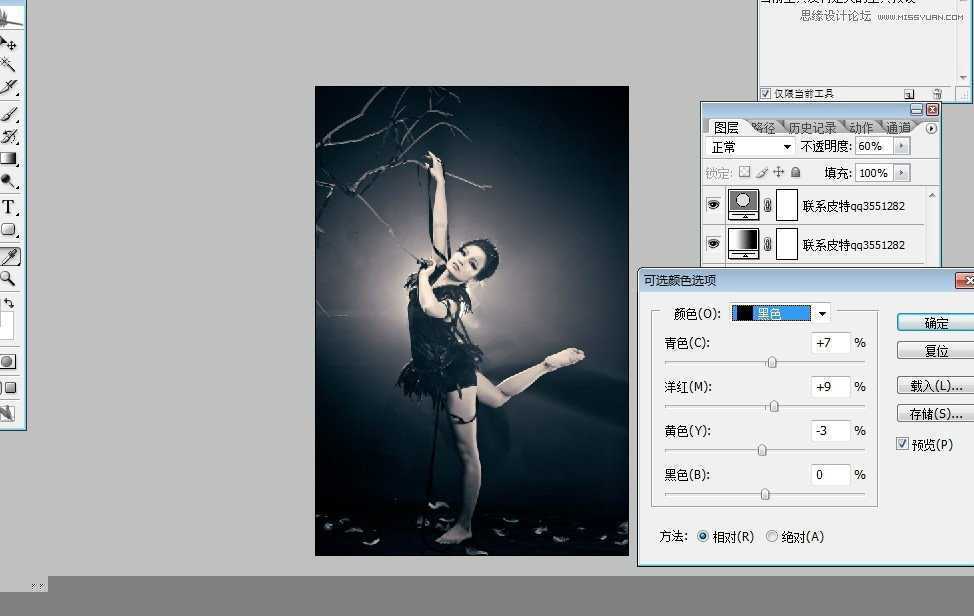
Task: Switch to the 图层 layers tab
Action: (x=726, y=128)
